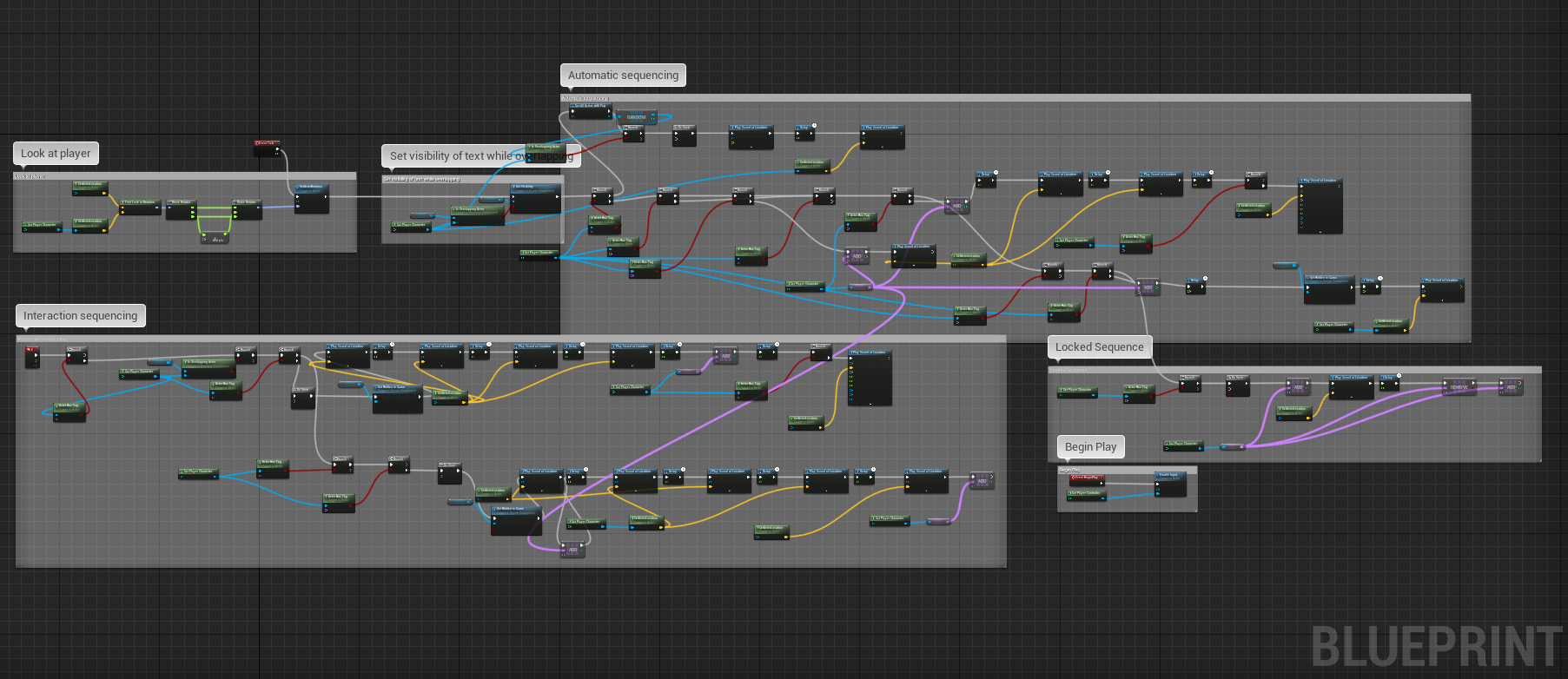Select the "Begin Play" comment bubble
The width and height of the screenshot is (1568, 679).
(x=1090, y=447)
